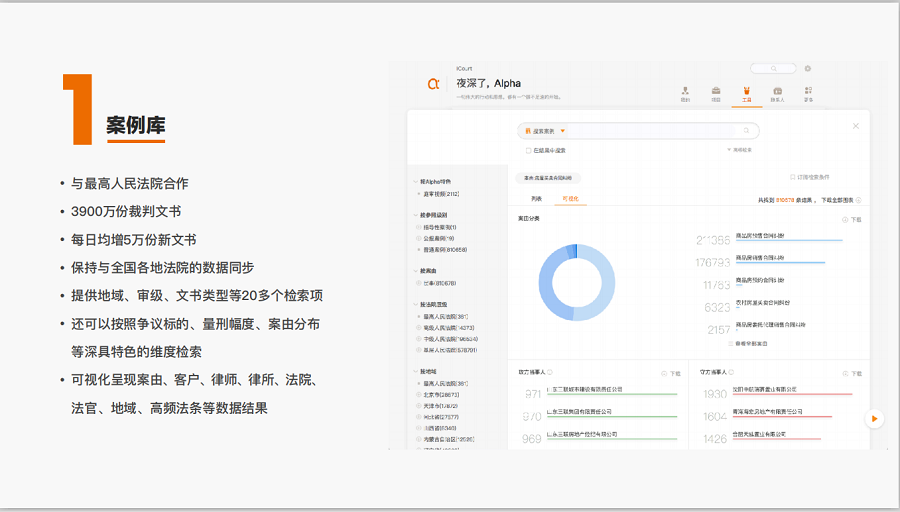Collapse the 按Alpha特色 filter group

pos(416,181)
